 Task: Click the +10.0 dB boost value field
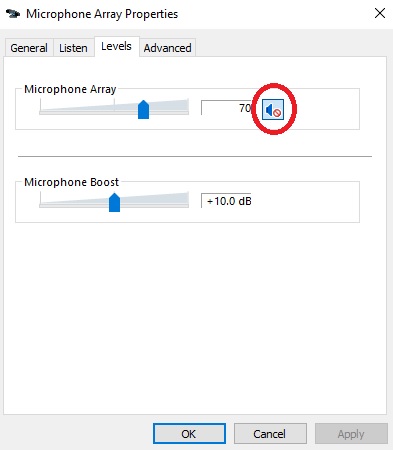[x=226, y=201]
